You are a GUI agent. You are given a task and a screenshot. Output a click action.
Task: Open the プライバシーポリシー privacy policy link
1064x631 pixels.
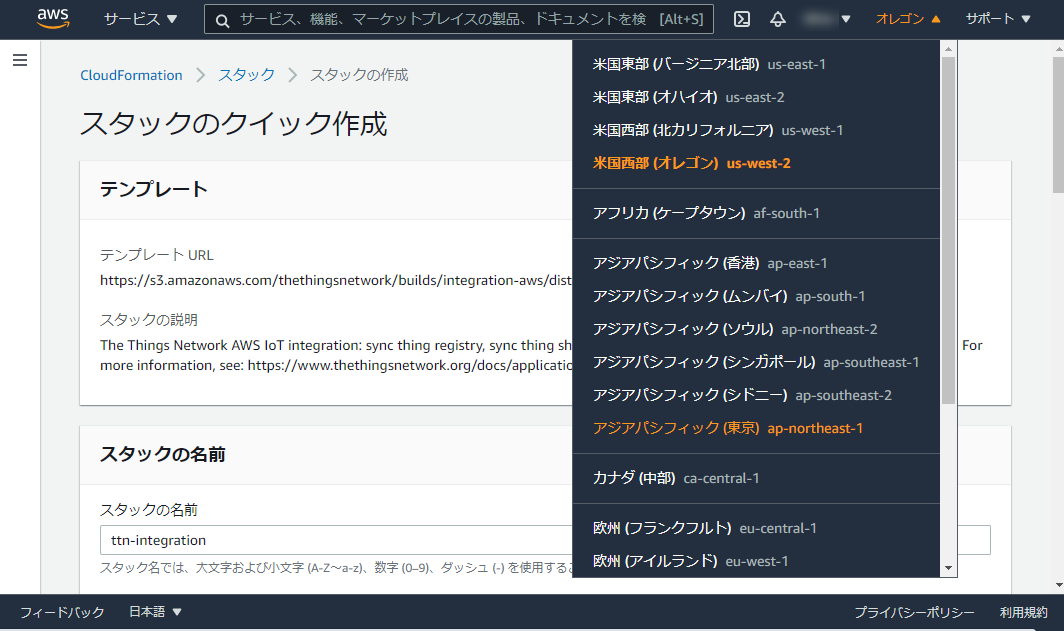pyautogui.click(x=914, y=612)
